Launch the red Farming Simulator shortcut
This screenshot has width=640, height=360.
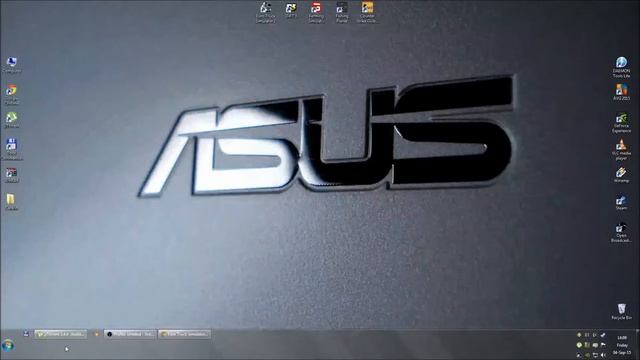[316, 12]
